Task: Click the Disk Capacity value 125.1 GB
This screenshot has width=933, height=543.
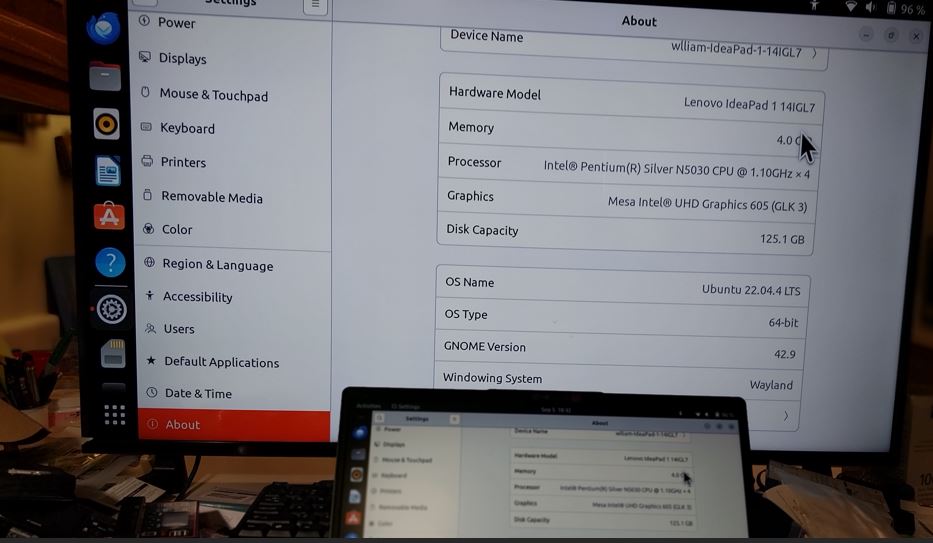Action: point(782,238)
